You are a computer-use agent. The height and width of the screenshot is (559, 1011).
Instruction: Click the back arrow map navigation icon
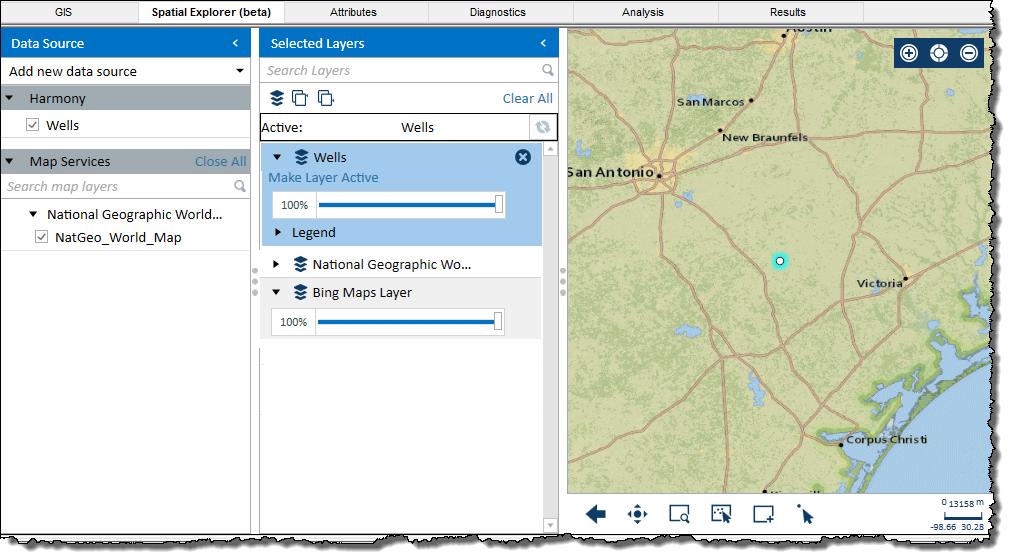point(596,515)
